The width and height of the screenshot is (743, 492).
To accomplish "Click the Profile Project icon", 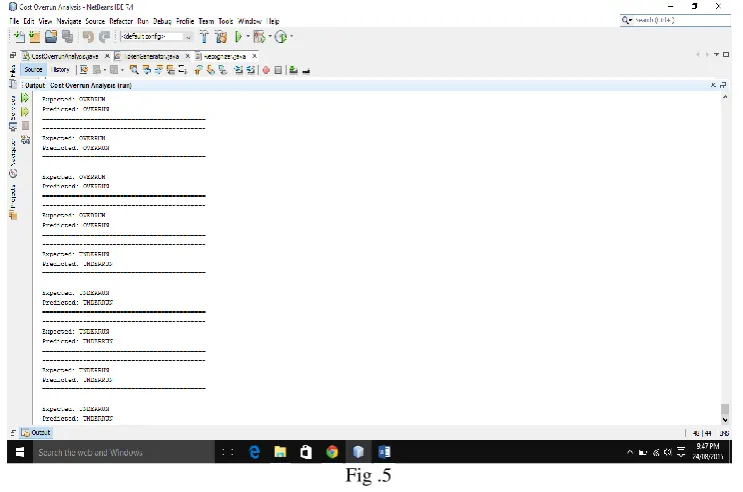I will point(281,36).
